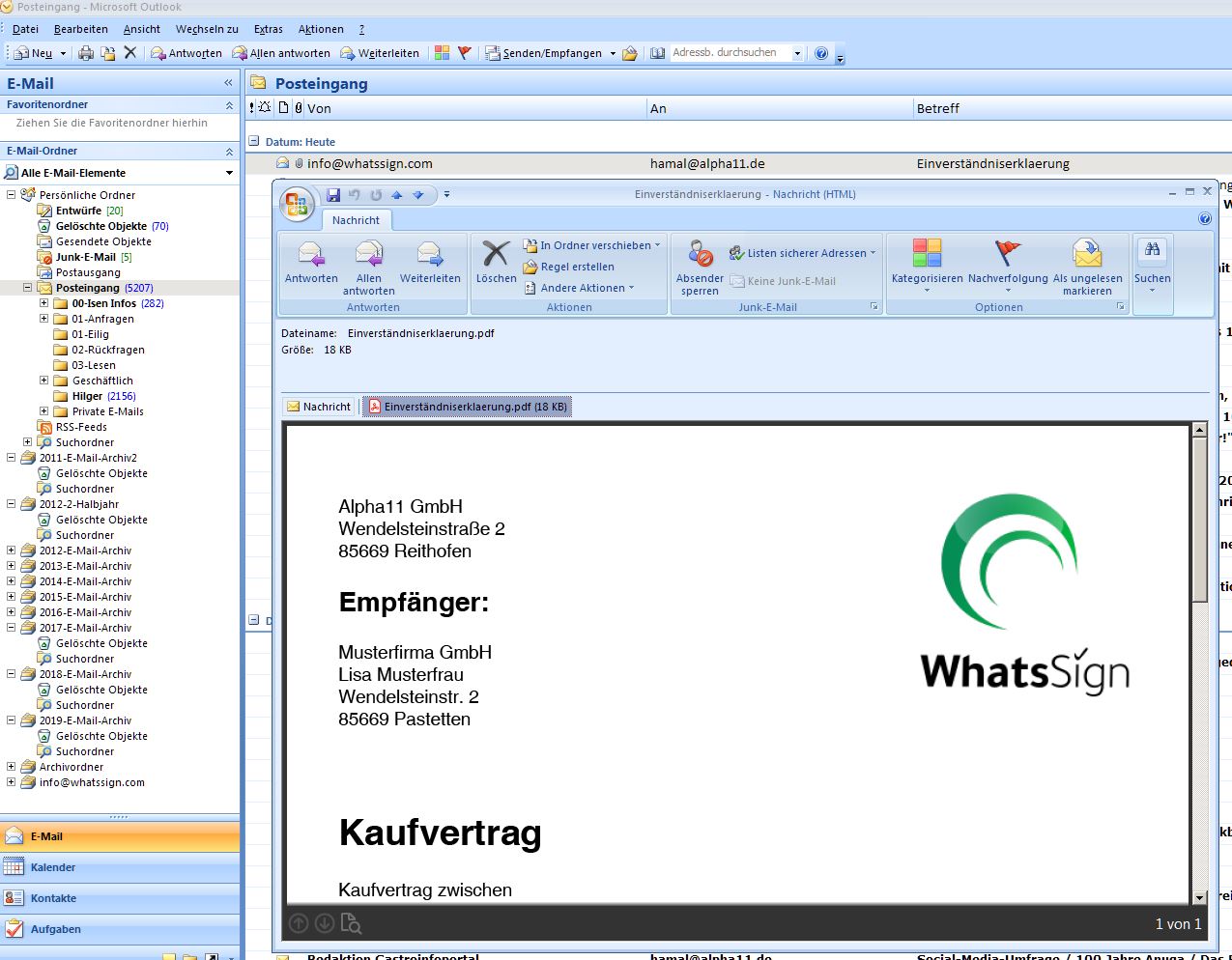This screenshot has width=1232, height=960.
Task: Click Weiterleiten in main Outlook toolbar
Action: (379, 53)
